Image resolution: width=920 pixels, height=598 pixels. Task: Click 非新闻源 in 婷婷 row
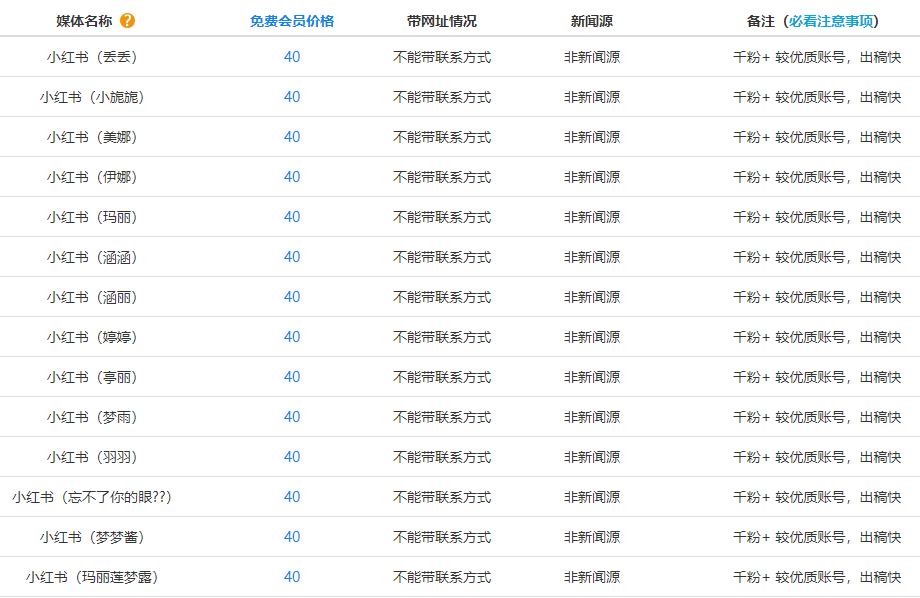coord(592,337)
